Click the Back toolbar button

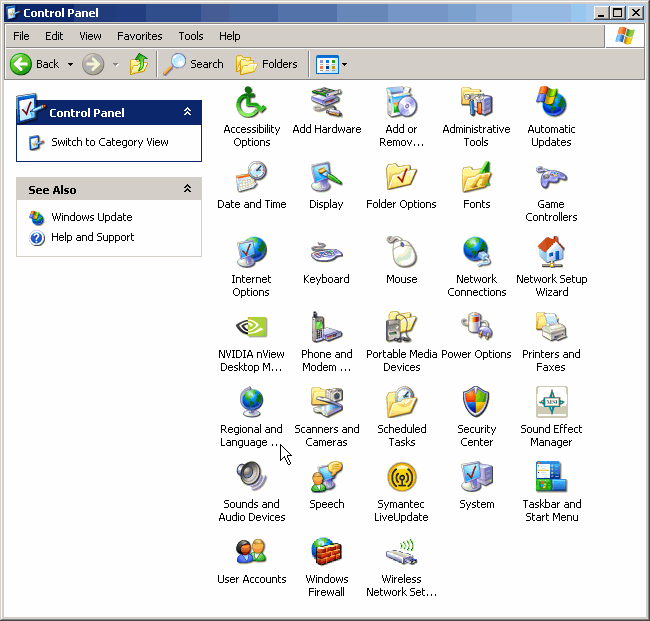35,64
